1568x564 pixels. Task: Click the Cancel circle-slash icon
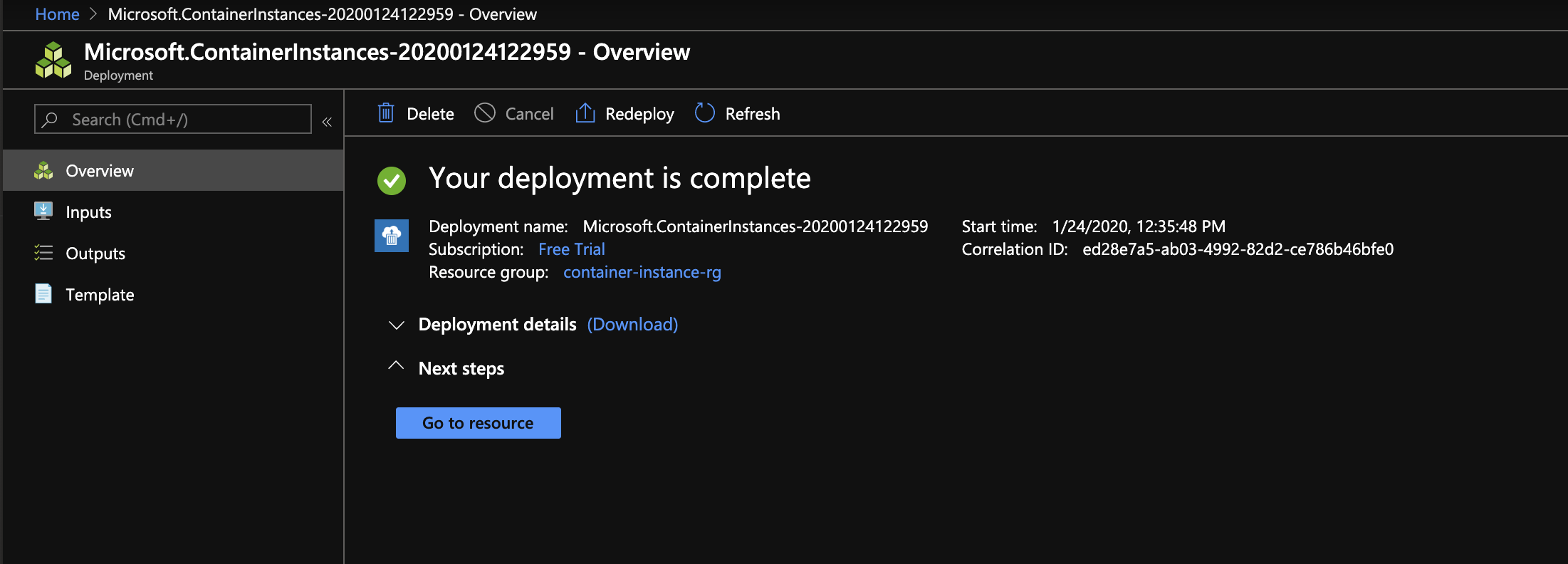pyautogui.click(x=485, y=113)
